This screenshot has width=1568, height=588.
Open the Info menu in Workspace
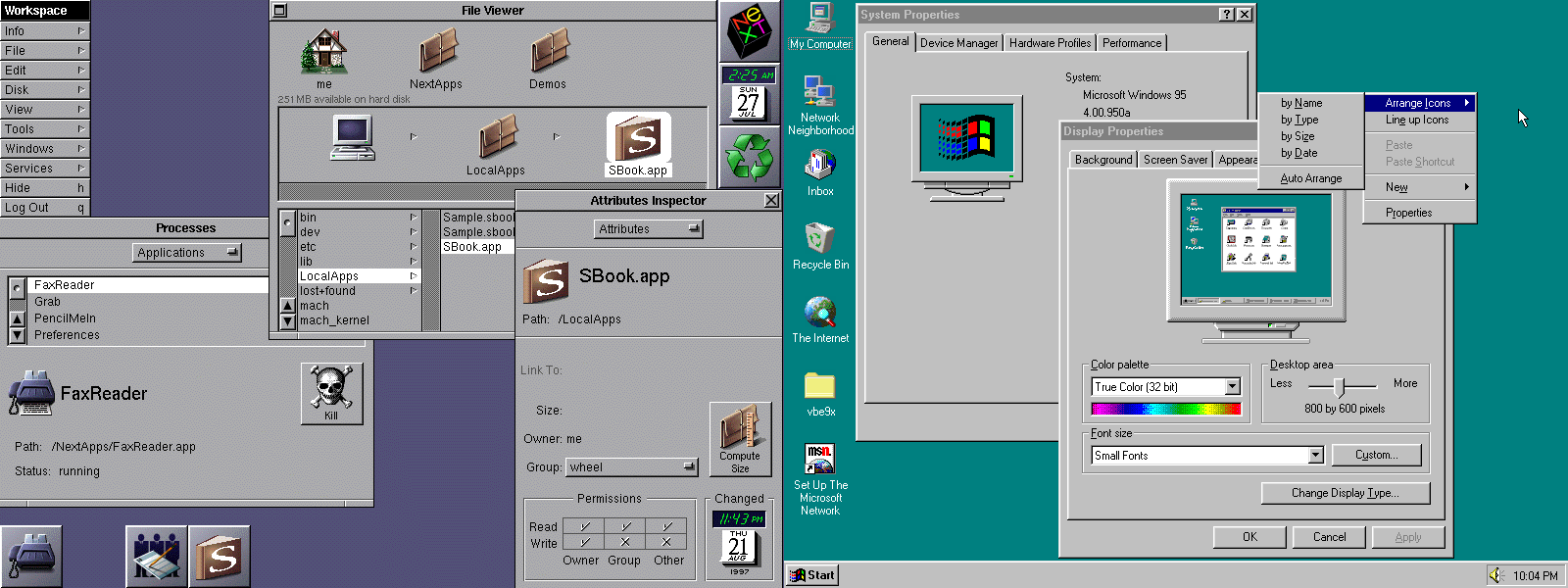[x=45, y=31]
